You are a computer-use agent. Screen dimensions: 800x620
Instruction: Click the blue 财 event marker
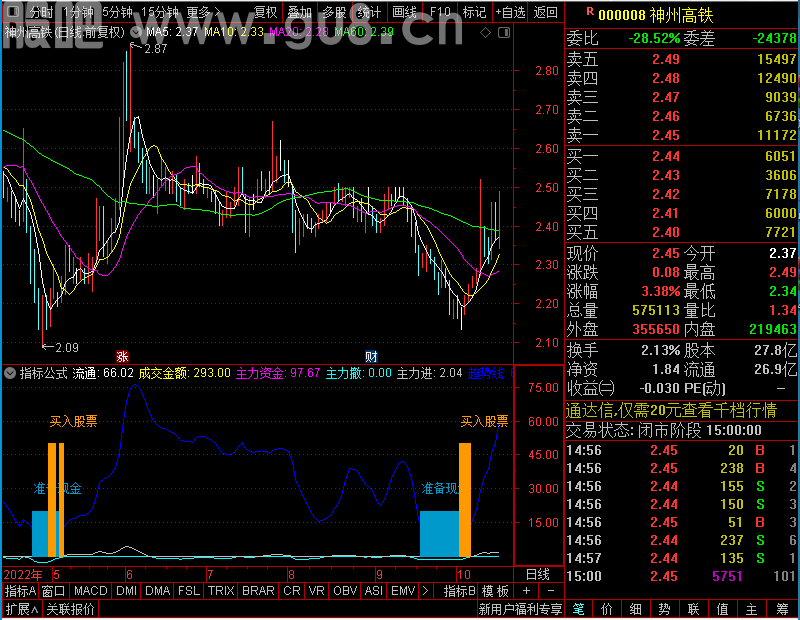(x=371, y=356)
